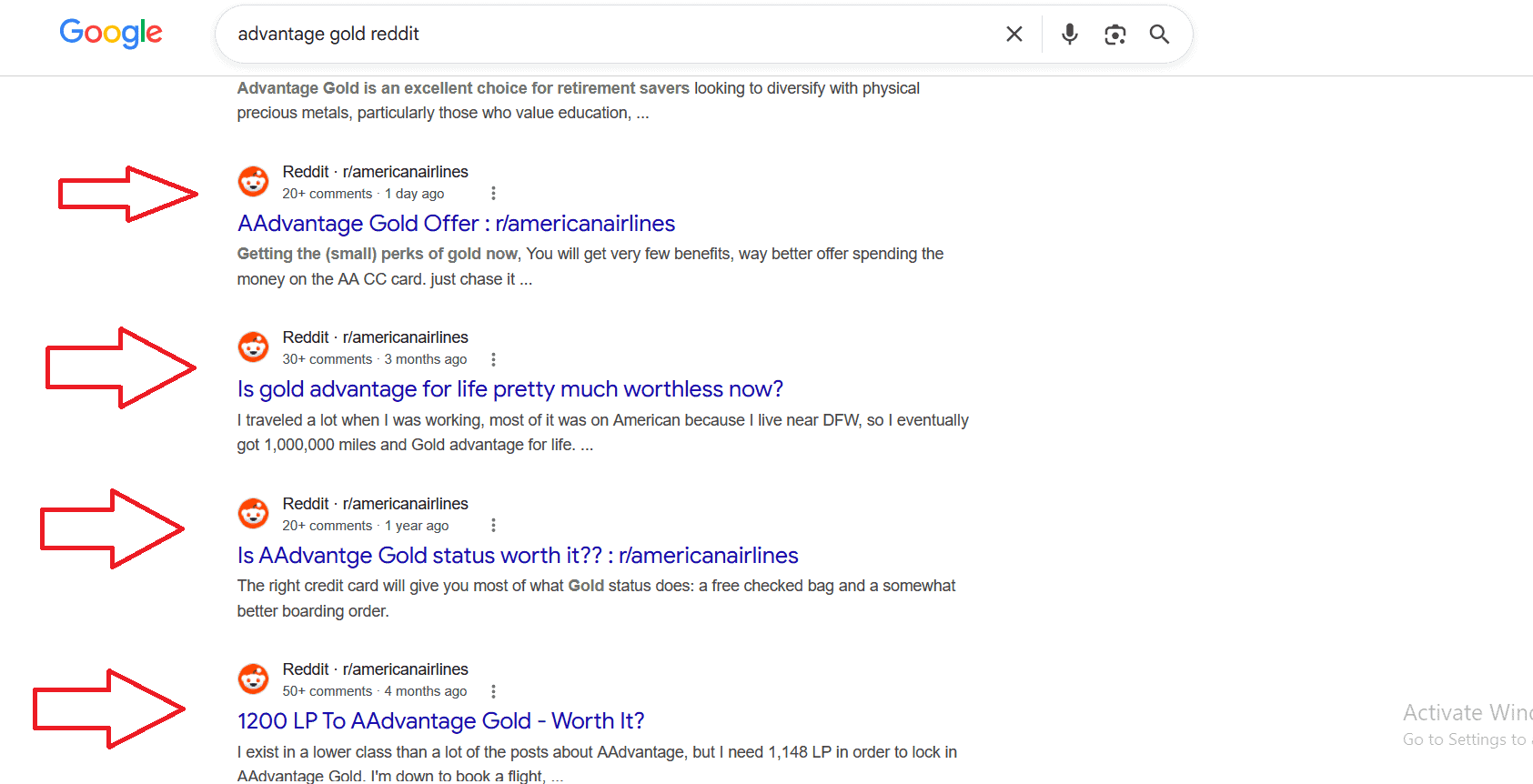
Task: Open AAdvantage Gold Offer result link
Action: [456, 224]
